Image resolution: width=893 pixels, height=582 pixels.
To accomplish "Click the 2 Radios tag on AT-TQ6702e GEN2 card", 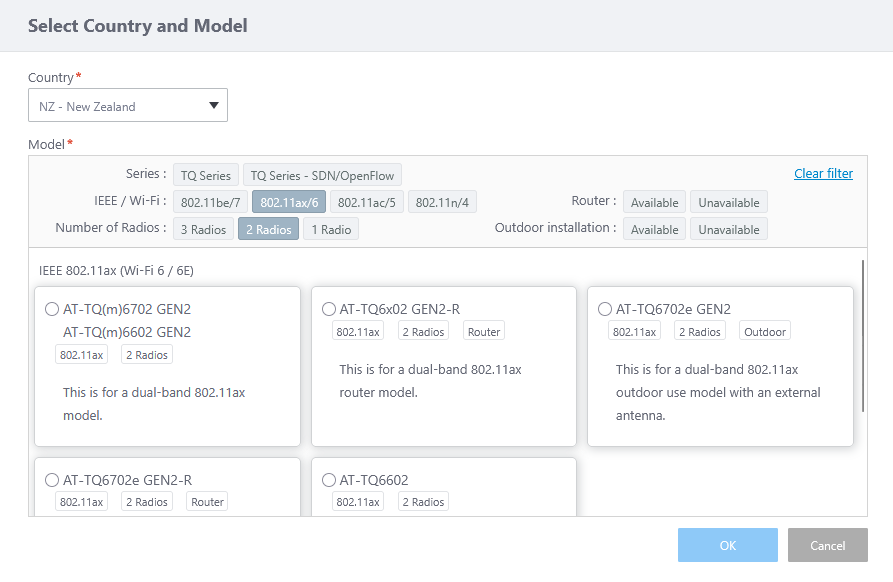I will coord(700,331).
